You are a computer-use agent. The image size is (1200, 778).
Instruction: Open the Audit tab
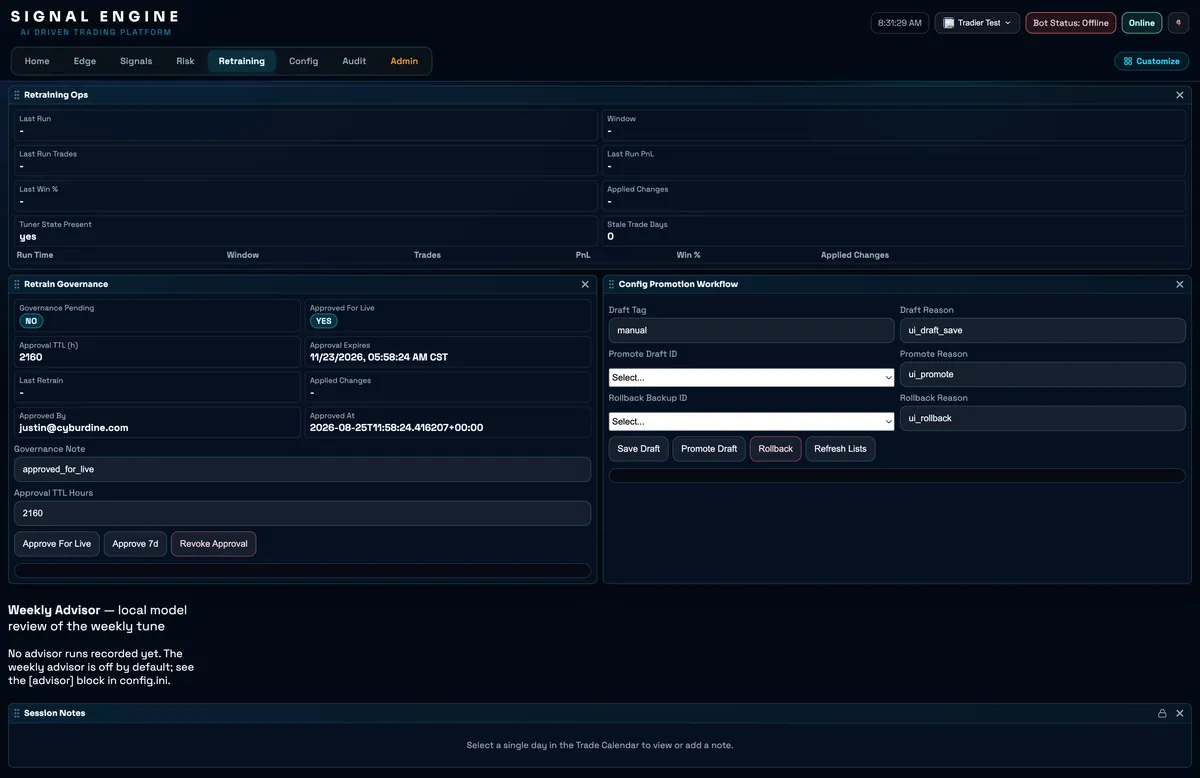point(354,61)
